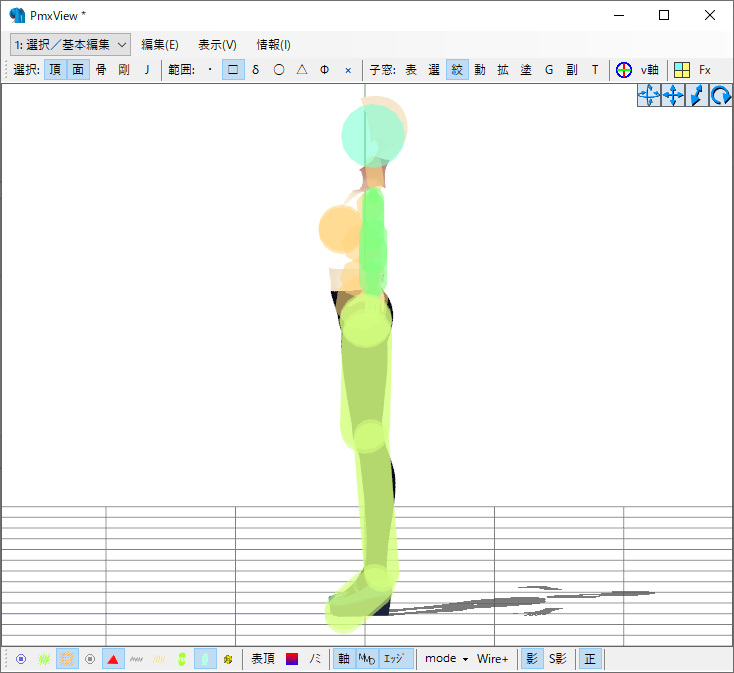The width and height of the screenshot is (734, 673).
Task: Click the diagonal zoom arrow icon
Action: 697,95
